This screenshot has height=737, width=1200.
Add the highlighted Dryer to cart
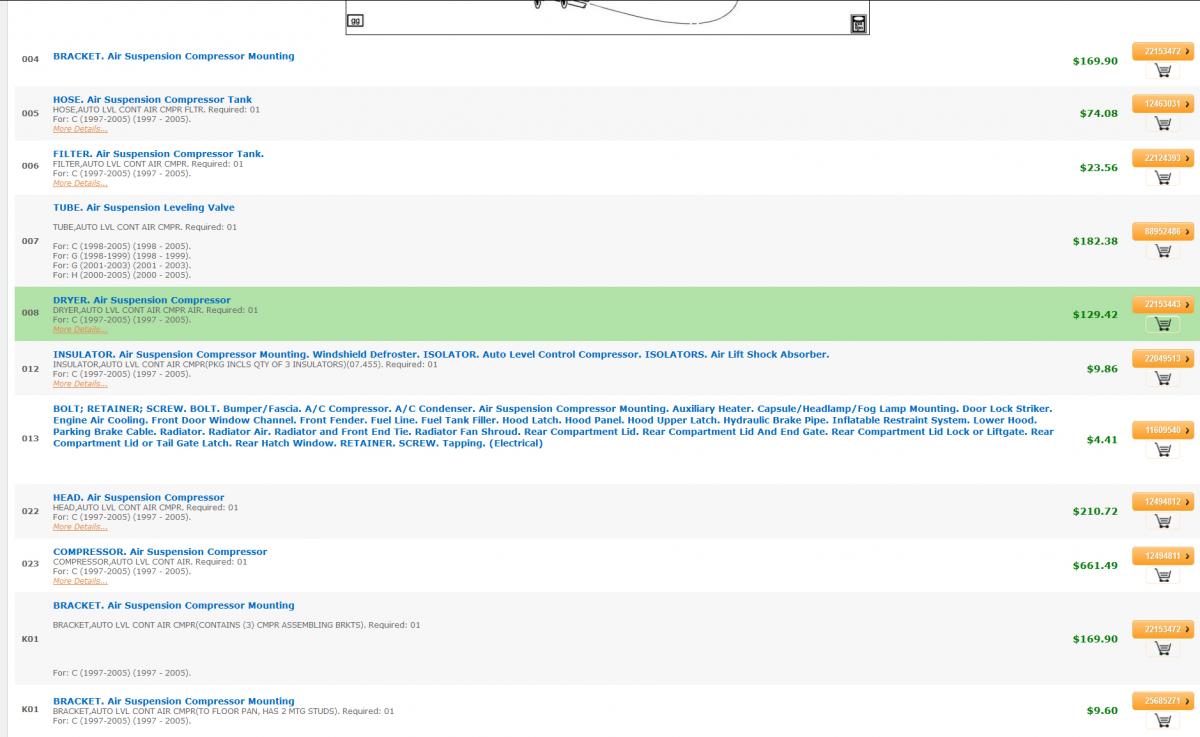pos(1162,324)
